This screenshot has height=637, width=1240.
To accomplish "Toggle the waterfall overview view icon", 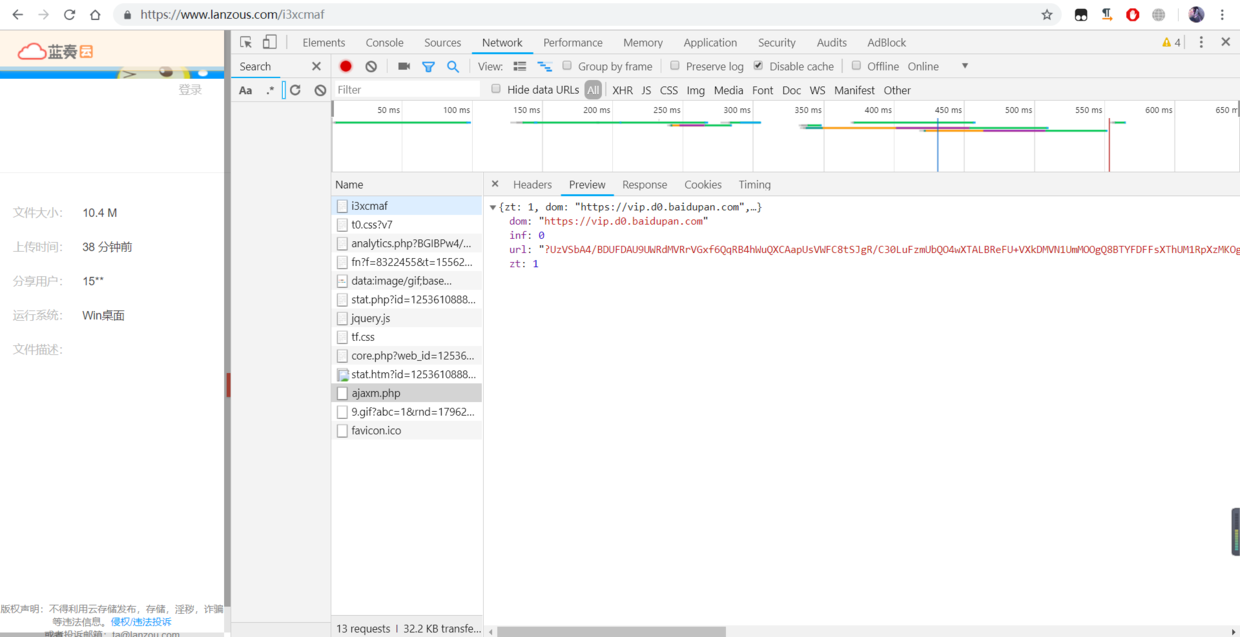I will 545,66.
